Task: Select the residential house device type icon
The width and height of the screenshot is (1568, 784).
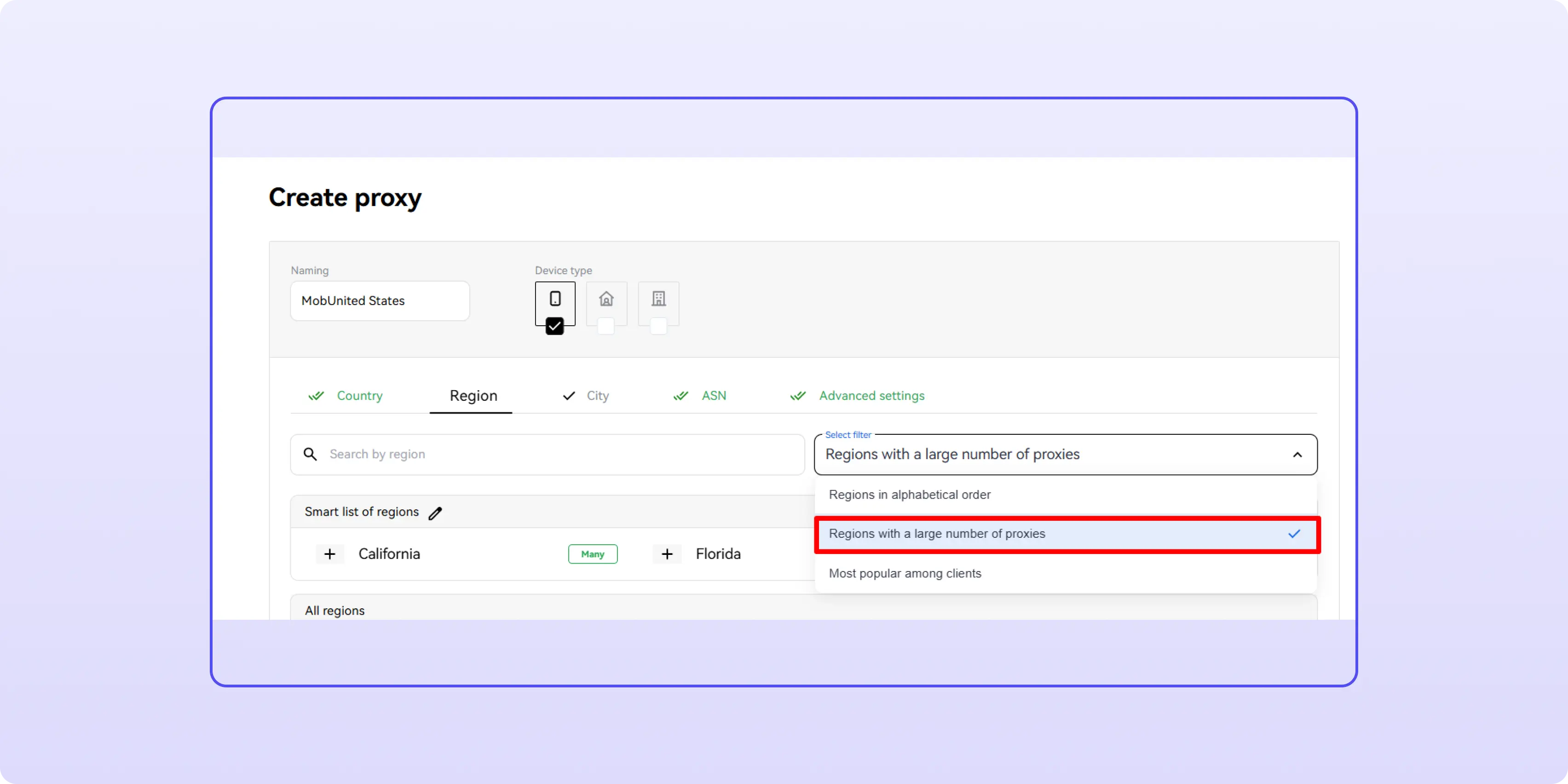Action: click(605, 299)
